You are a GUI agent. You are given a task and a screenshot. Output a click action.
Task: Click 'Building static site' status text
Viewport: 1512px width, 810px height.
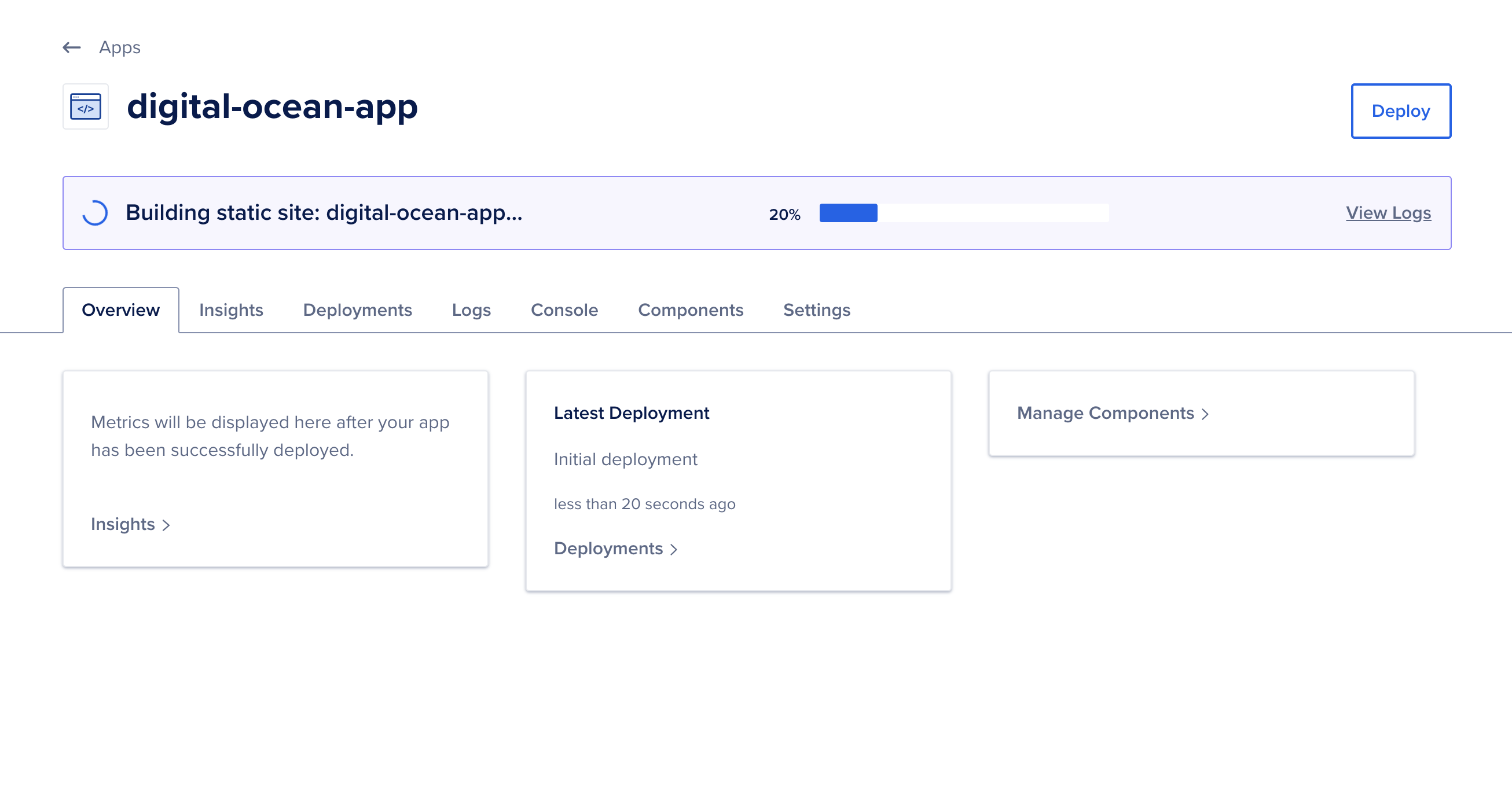324,213
